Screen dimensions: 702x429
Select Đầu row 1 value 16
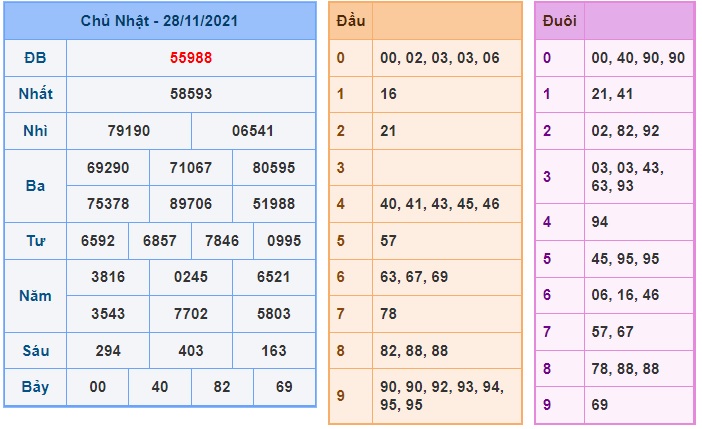click(x=388, y=94)
